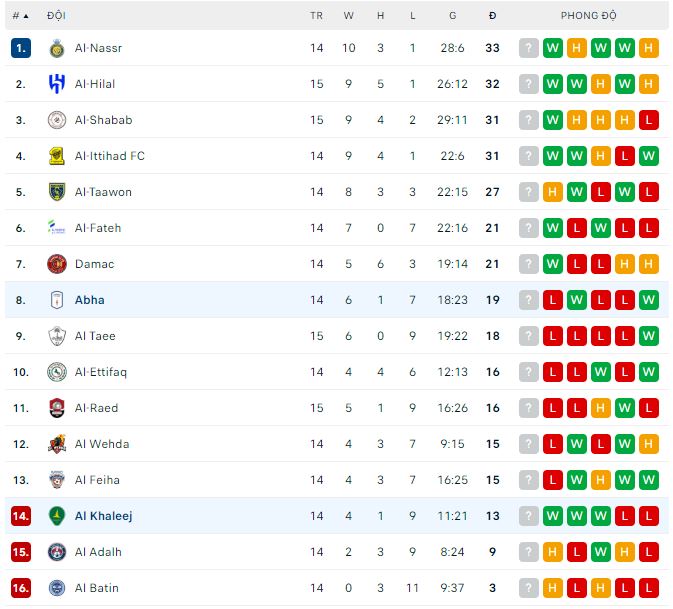
Task: Click the Al-Ittihad FC team badge
Action: (57, 156)
